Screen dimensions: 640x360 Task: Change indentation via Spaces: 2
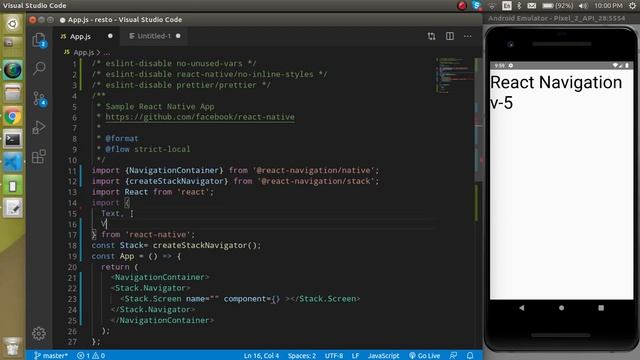[302, 356]
